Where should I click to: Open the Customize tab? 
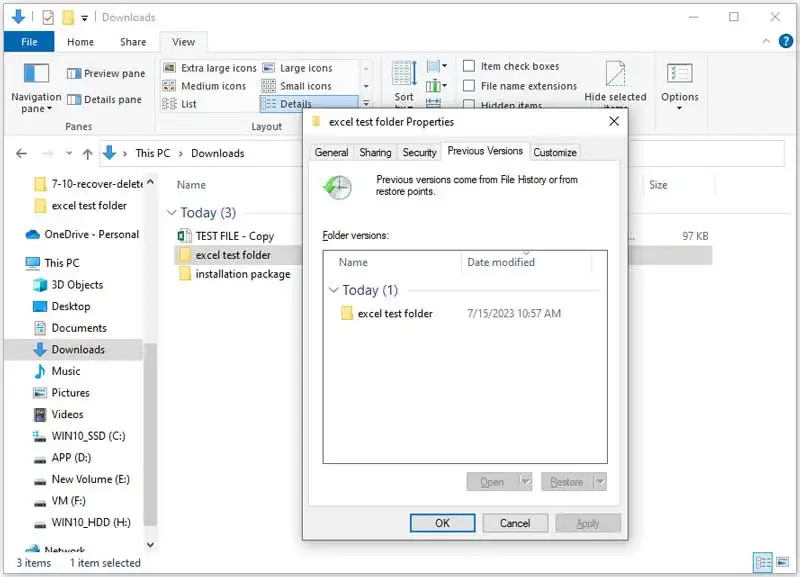[x=554, y=152]
